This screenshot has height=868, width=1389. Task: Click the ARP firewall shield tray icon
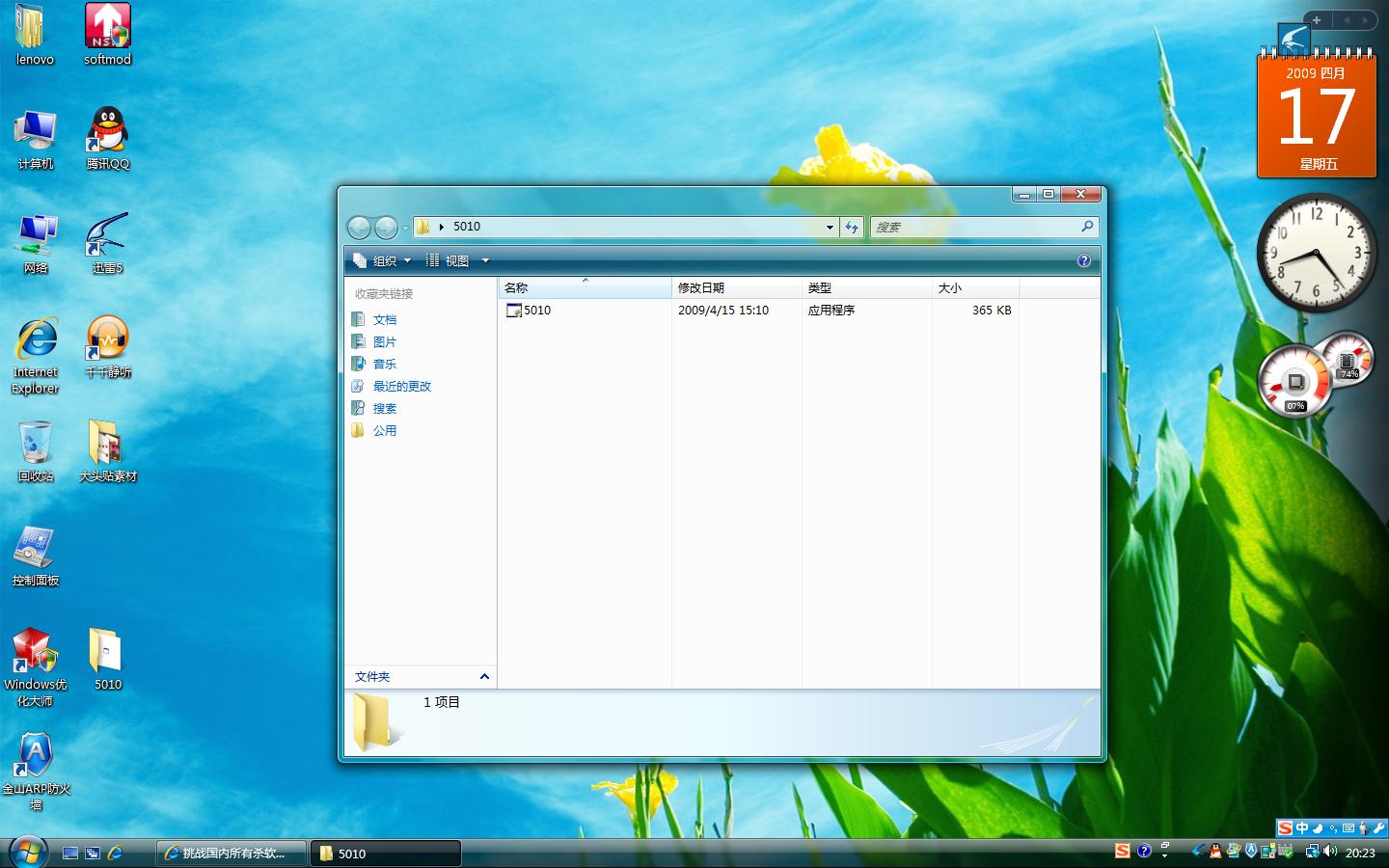coord(1251,852)
